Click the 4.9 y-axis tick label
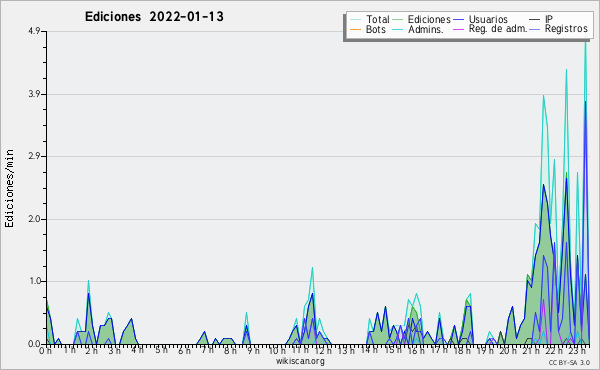This screenshot has height=370, width=600. pos(34,31)
